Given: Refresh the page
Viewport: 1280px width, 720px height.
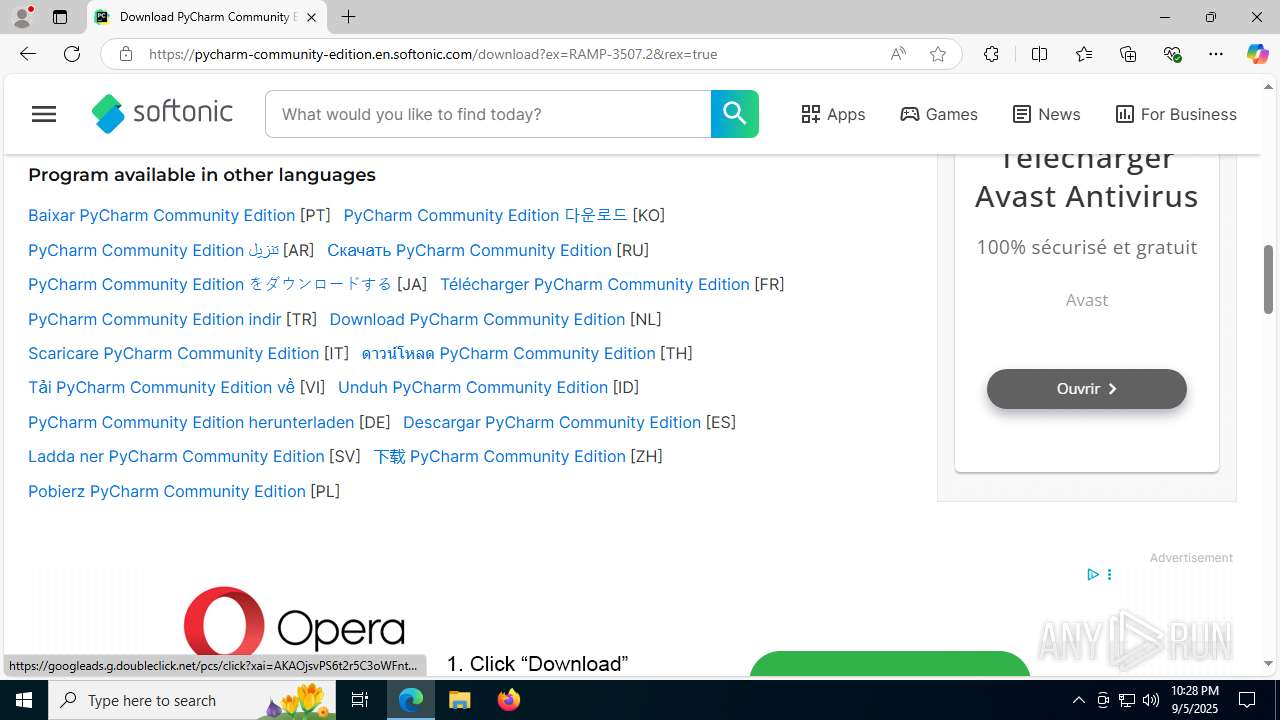Looking at the screenshot, I should pyautogui.click(x=72, y=54).
